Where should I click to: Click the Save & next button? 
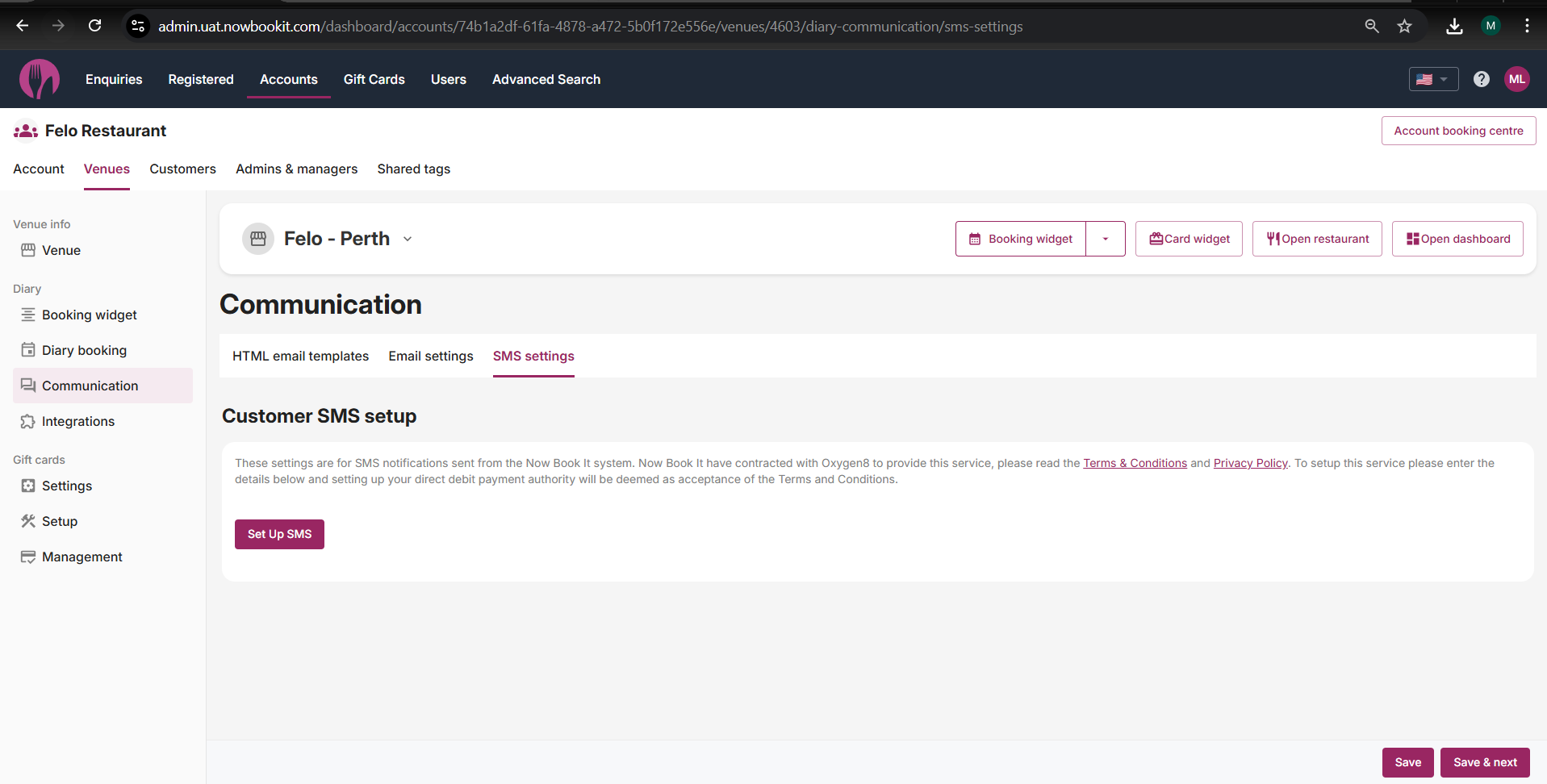[x=1484, y=762]
